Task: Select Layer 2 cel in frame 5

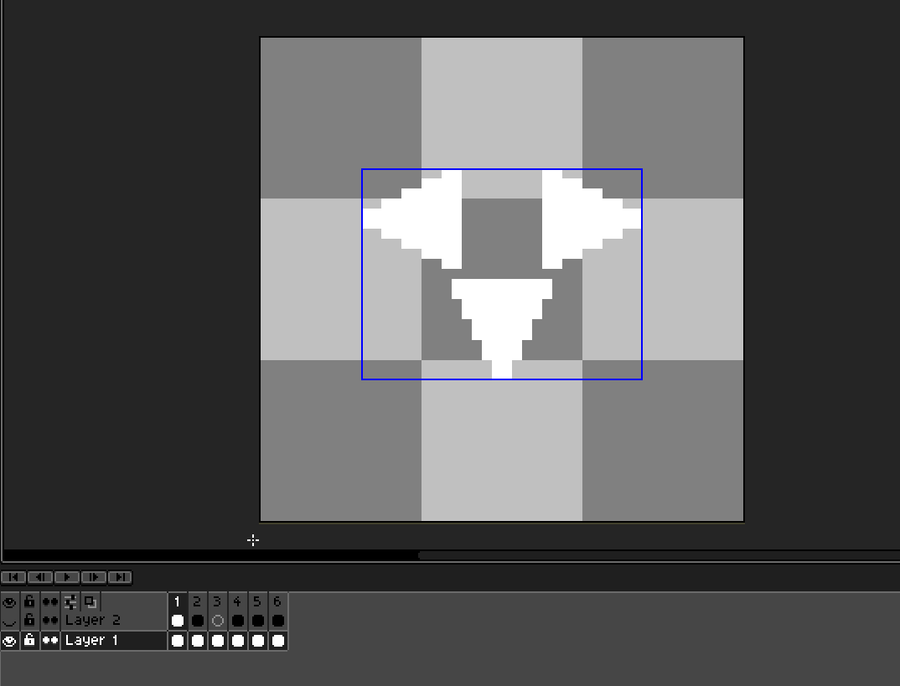Action: click(x=258, y=621)
